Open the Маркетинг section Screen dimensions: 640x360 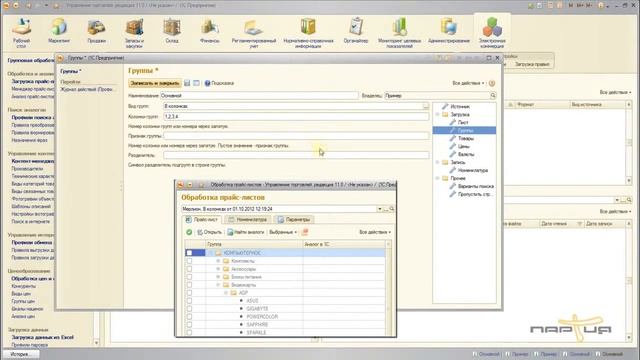[x=59, y=31]
